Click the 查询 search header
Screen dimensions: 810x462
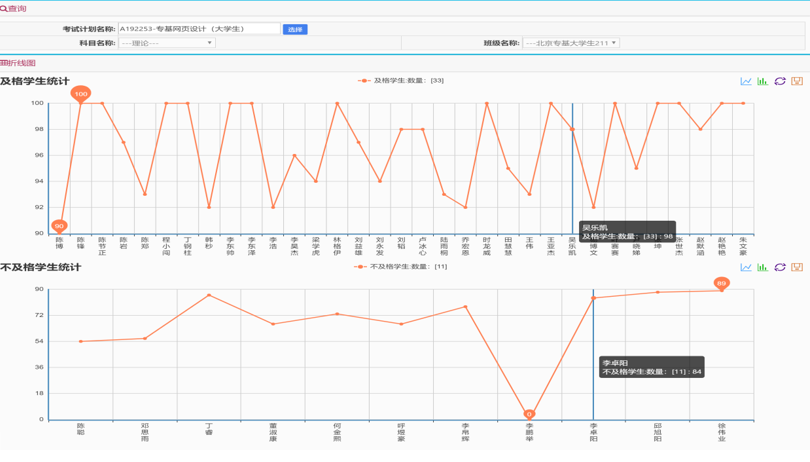pyautogui.click(x=14, y=9)
